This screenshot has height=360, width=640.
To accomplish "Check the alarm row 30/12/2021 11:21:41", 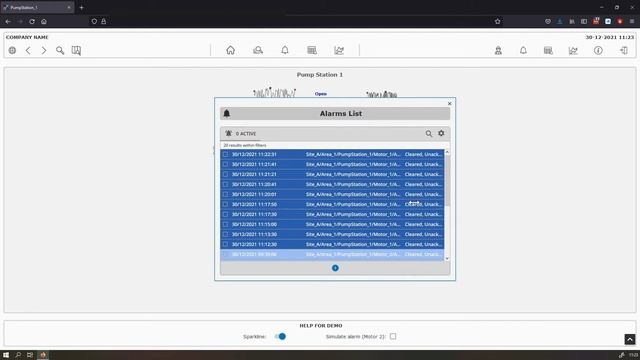I will pos(225,164).
